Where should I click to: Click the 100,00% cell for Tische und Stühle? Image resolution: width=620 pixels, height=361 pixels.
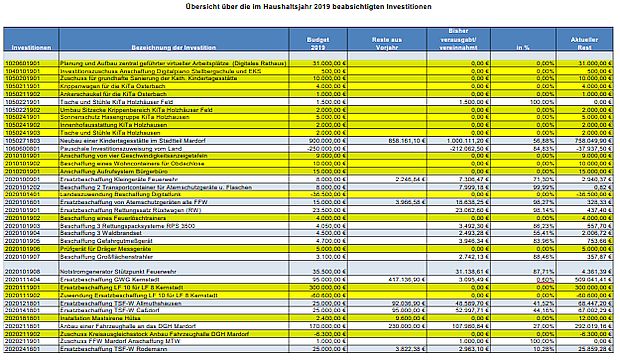[x=523, y=102]
